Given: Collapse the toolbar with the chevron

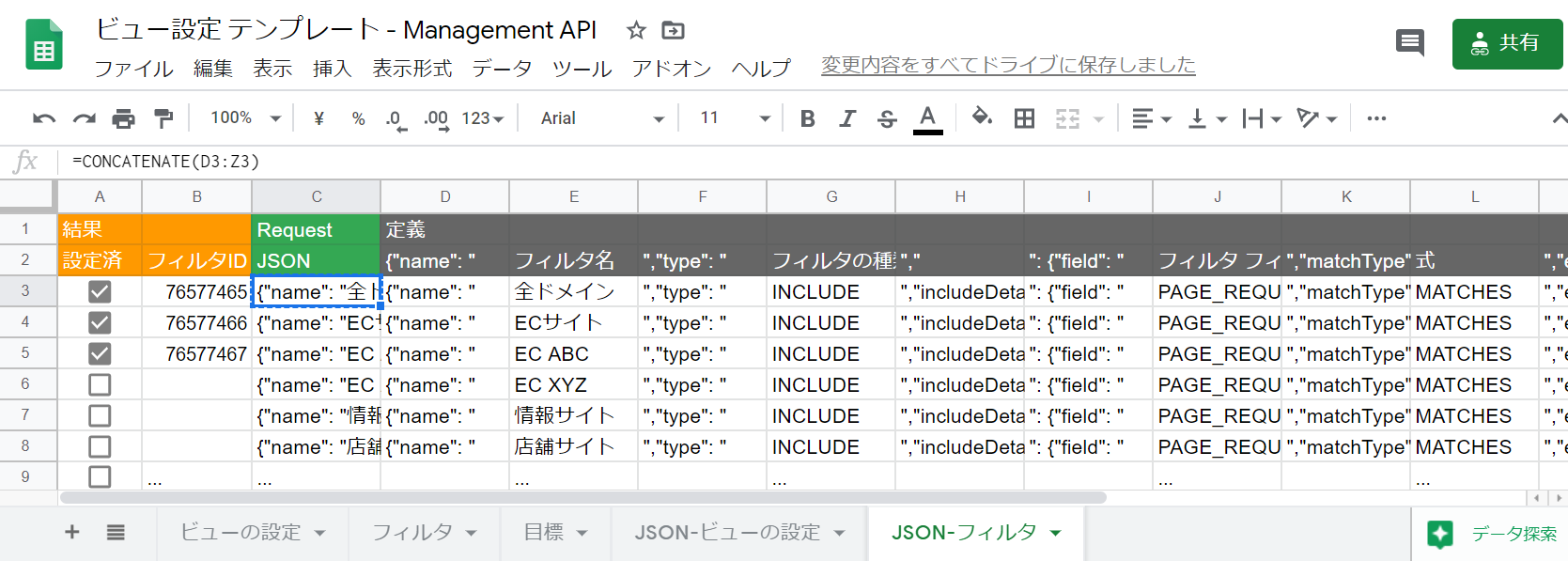Looking at the screenshot, I should tap(1559, 118).
